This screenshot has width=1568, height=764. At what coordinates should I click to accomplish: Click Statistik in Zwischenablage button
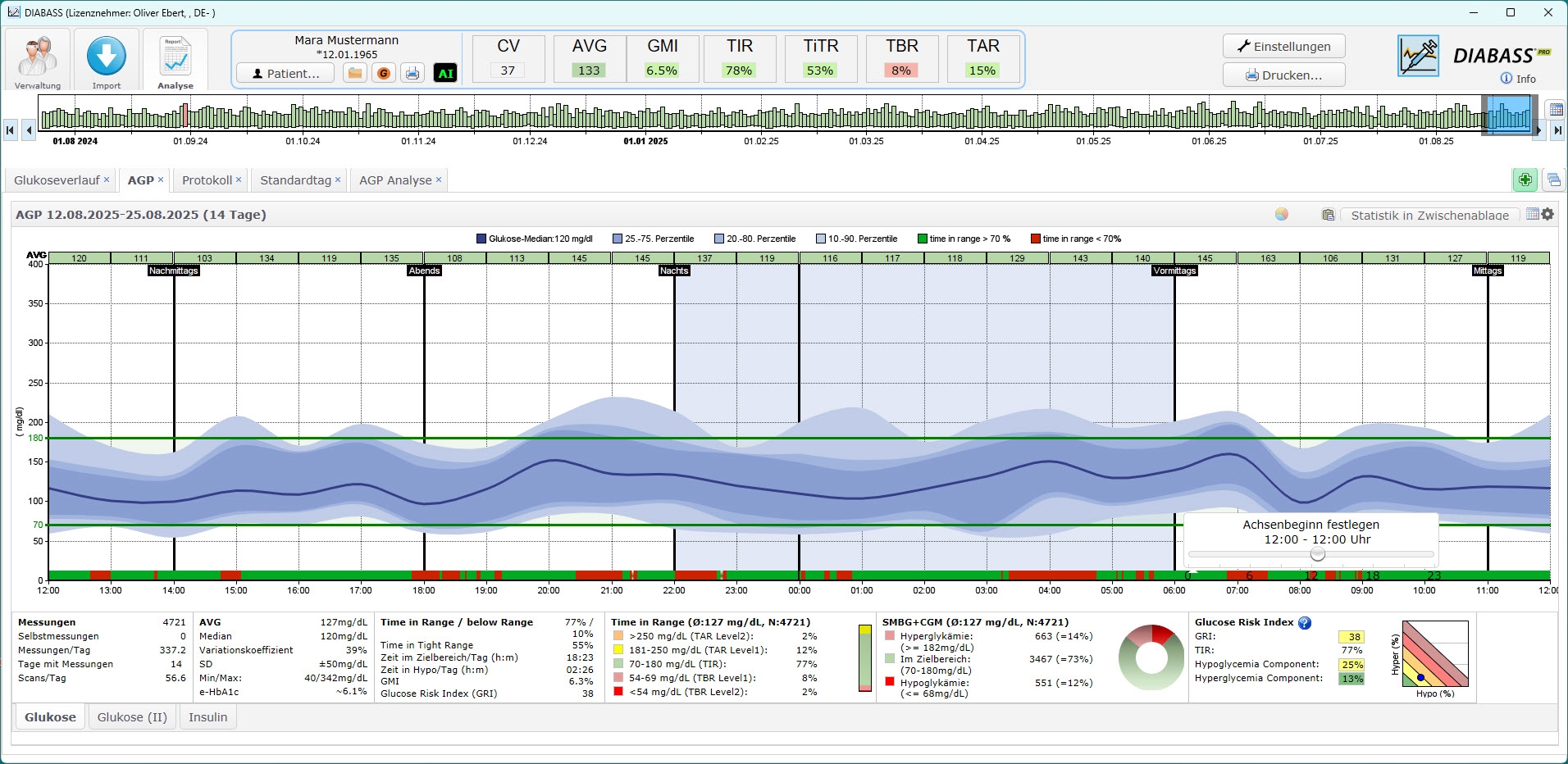point(1429,216)
